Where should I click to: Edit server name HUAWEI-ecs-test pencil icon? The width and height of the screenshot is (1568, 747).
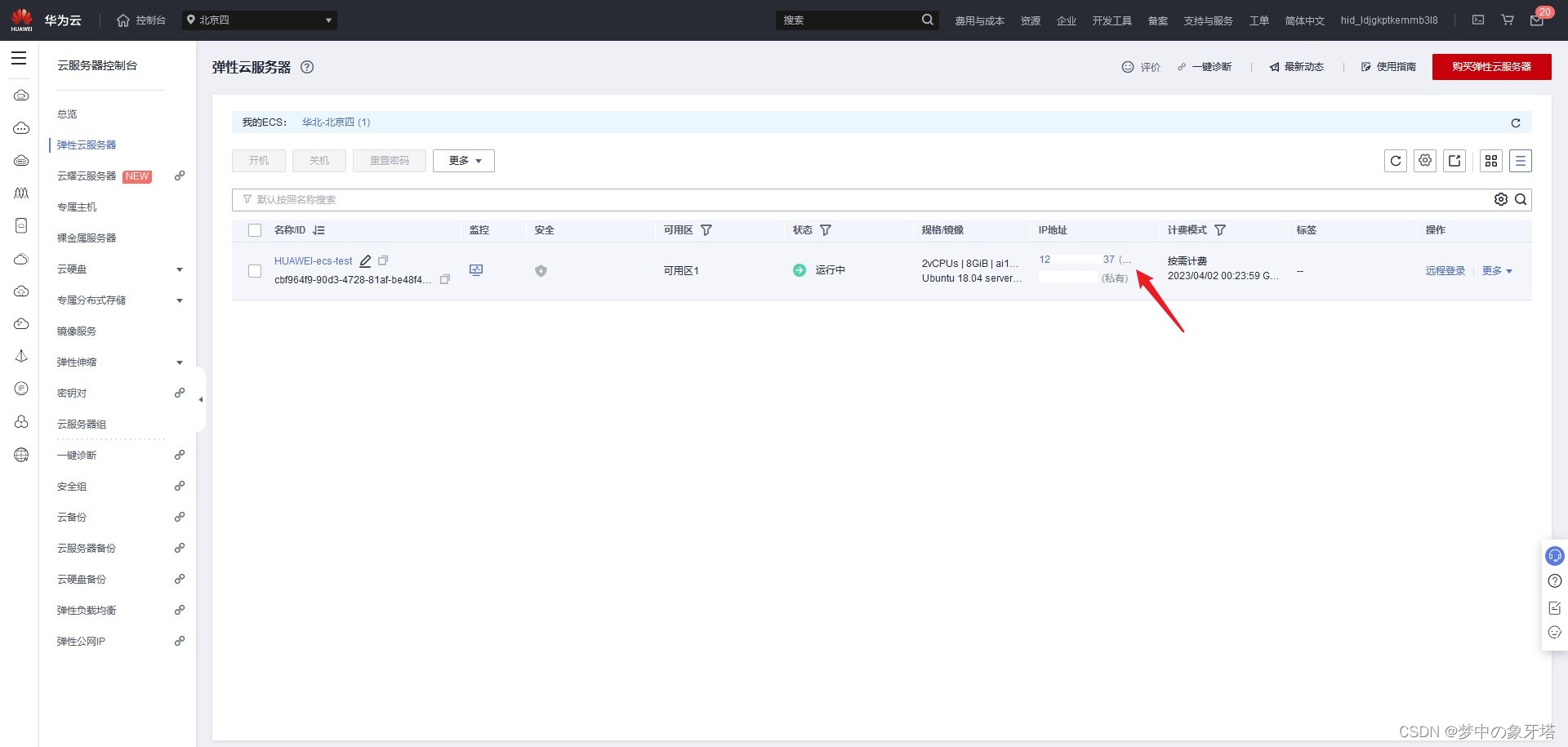tap(366, 261)
